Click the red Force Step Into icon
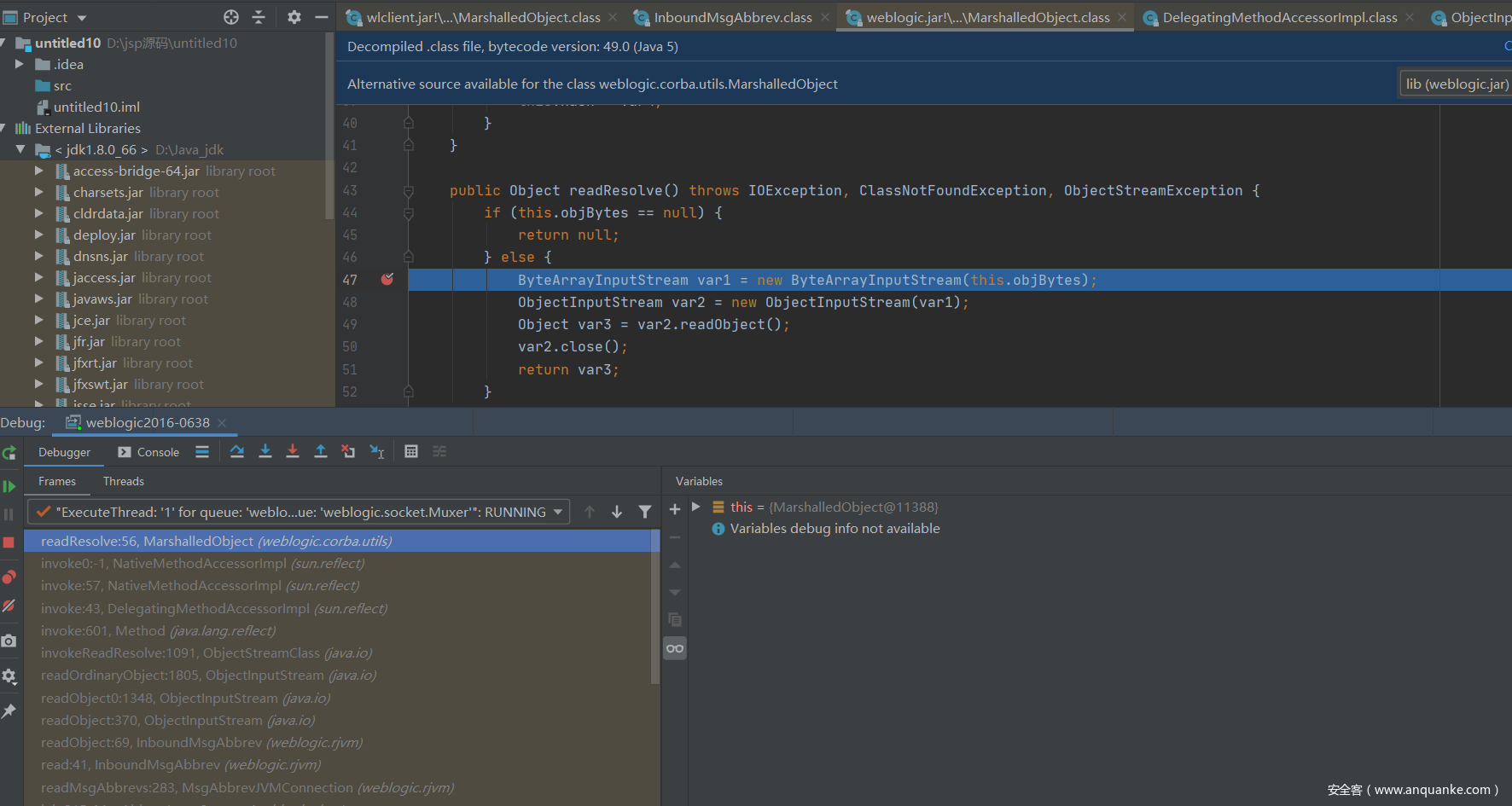The width and height of the screenshot is (1512, 806). tap(293, 452)
